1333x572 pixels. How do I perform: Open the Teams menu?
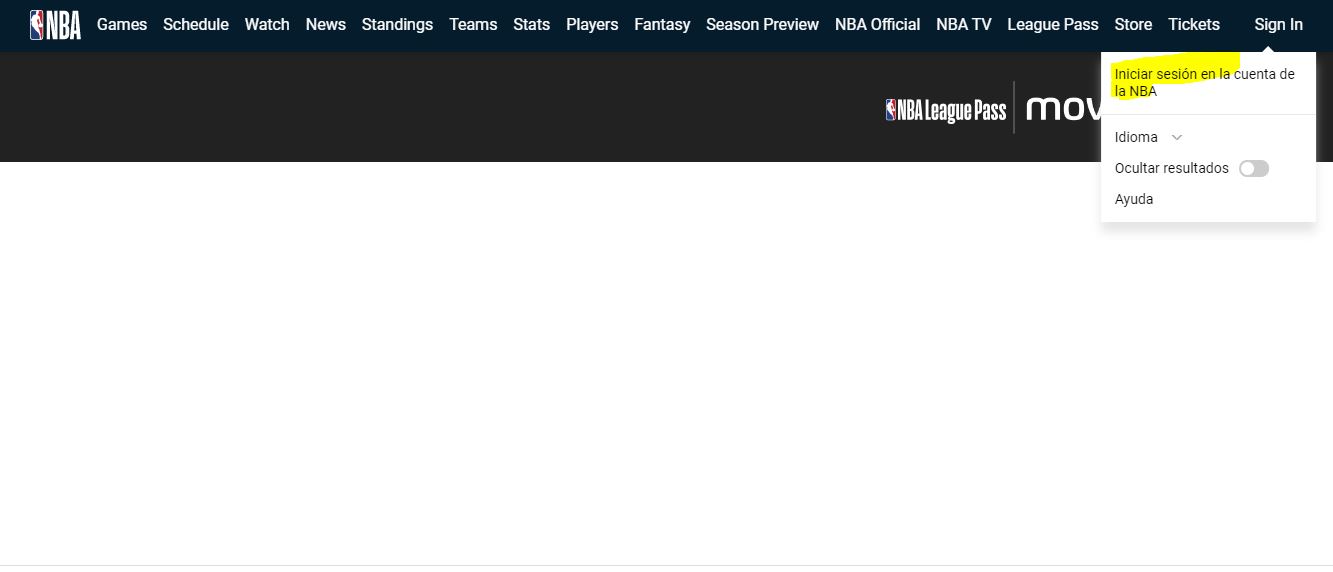473,25
